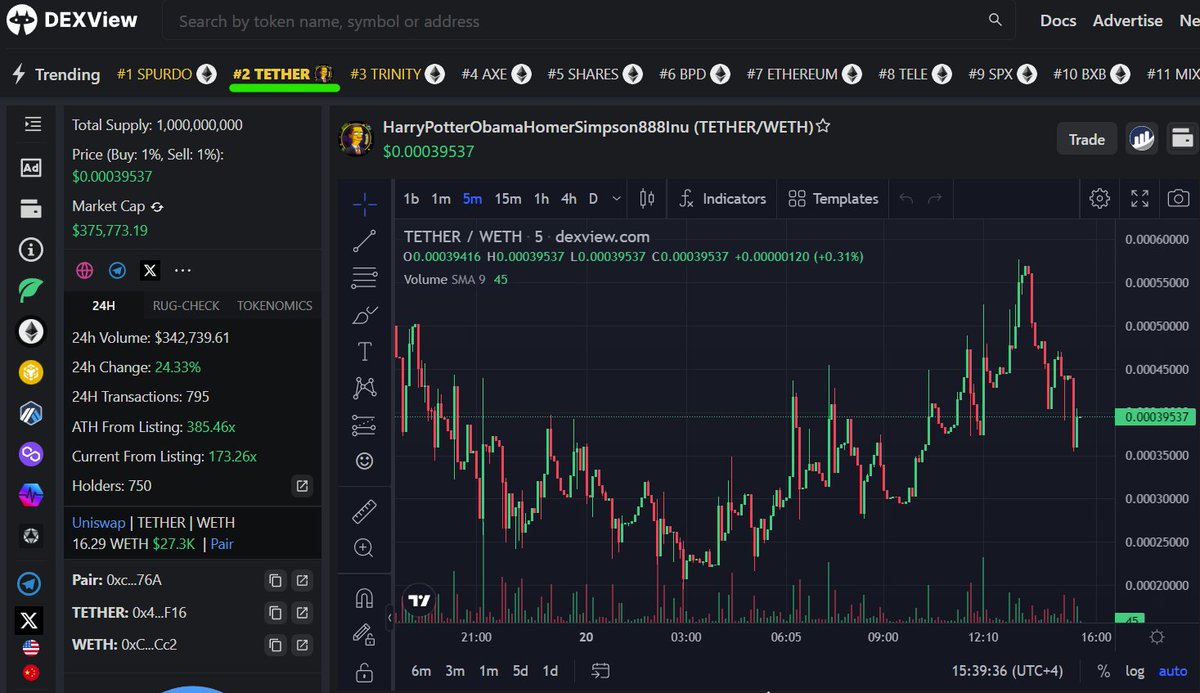
Task: Toggle percent scale on price axis
Action: (1103, 671)
